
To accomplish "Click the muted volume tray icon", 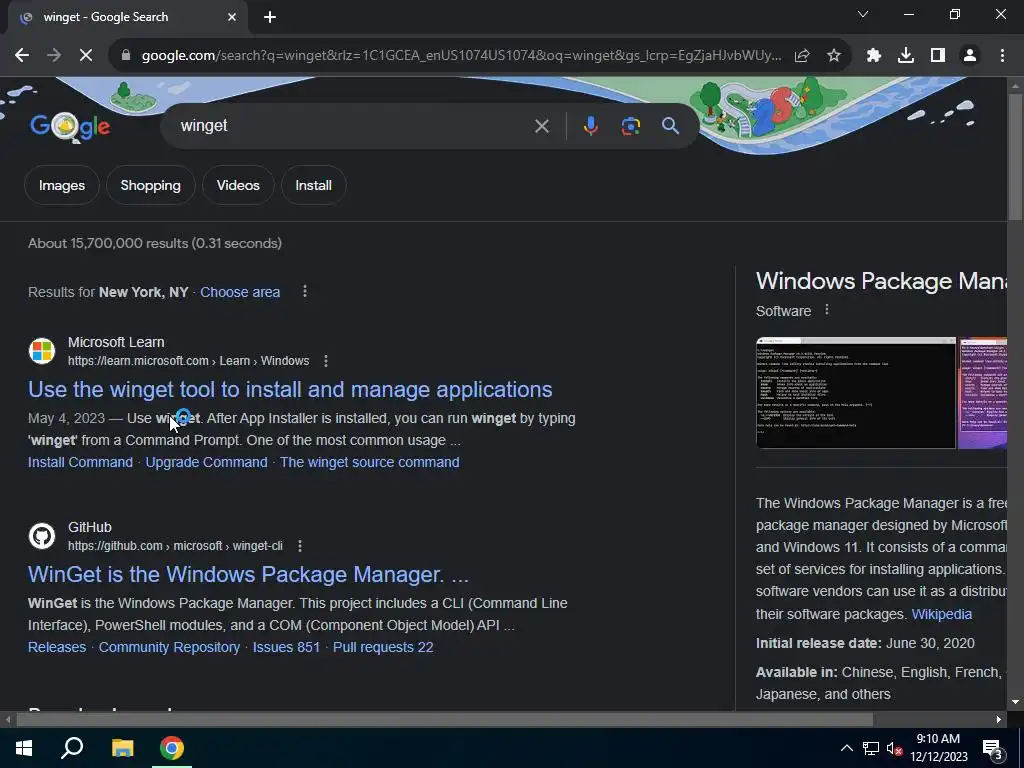I will coord(895,748).
